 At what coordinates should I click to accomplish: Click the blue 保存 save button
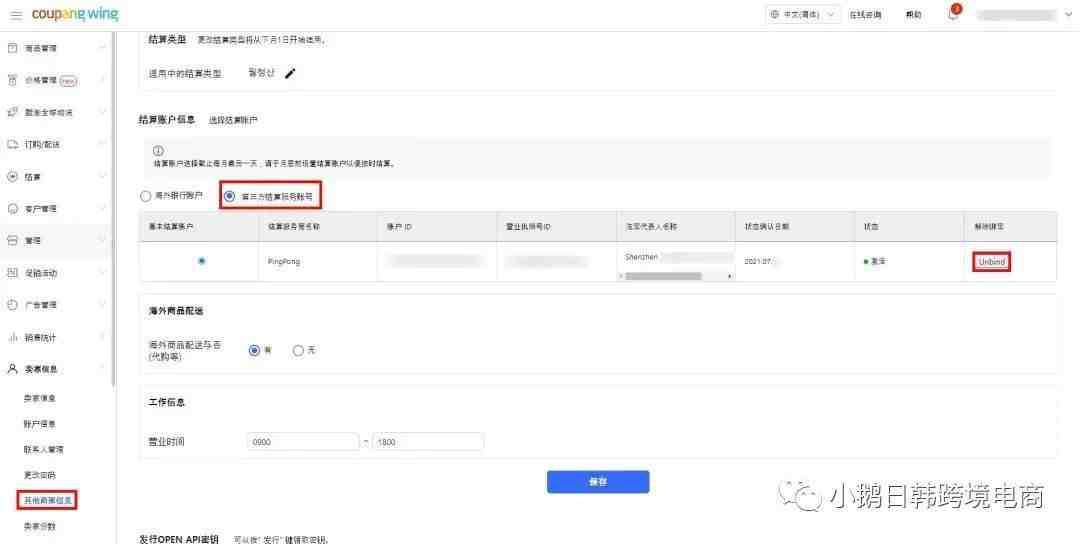(598, 482)
